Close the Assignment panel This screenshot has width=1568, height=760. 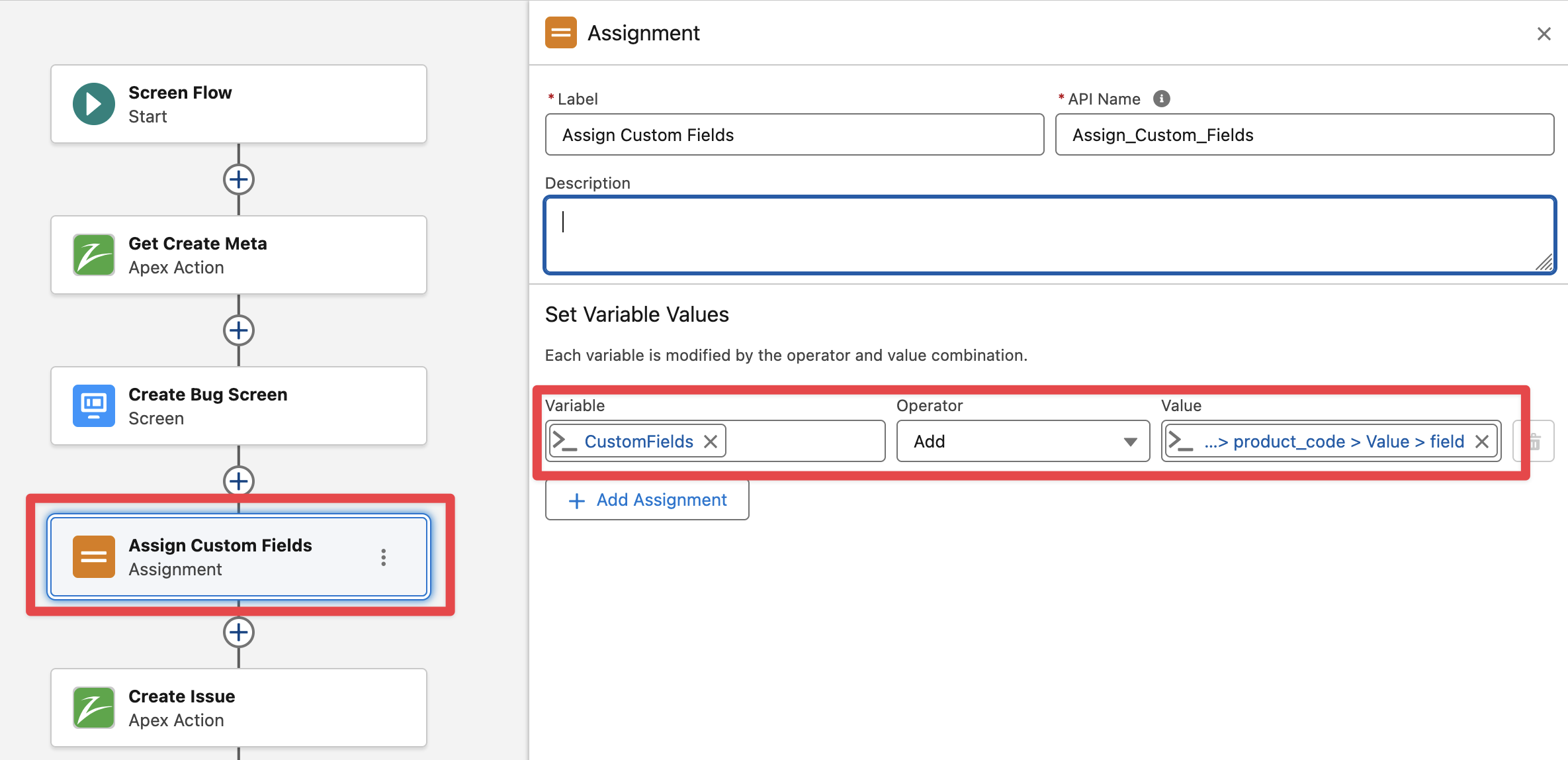coord(1544,34)
